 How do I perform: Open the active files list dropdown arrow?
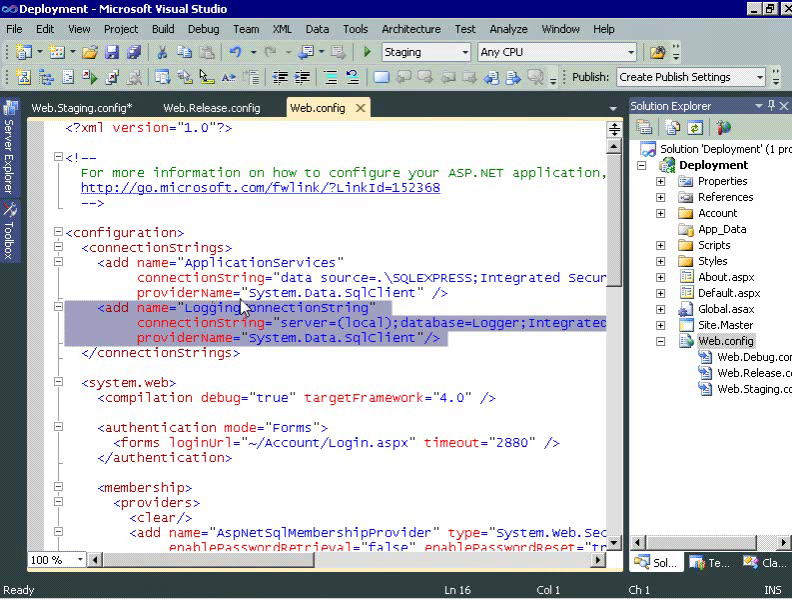tap(613, 109)
